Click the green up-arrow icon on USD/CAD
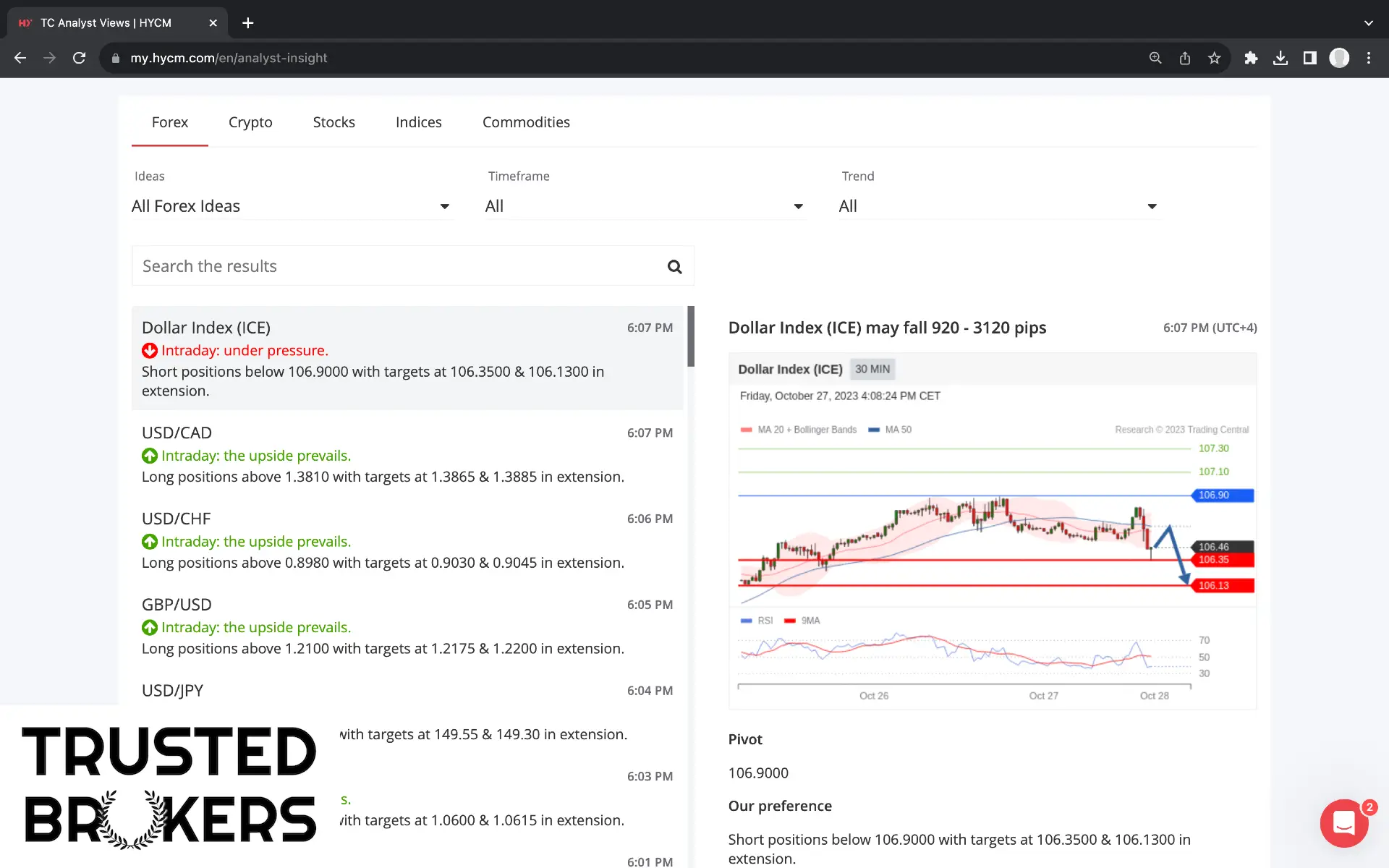This screenshot has width=1389, height=868. 150,456
